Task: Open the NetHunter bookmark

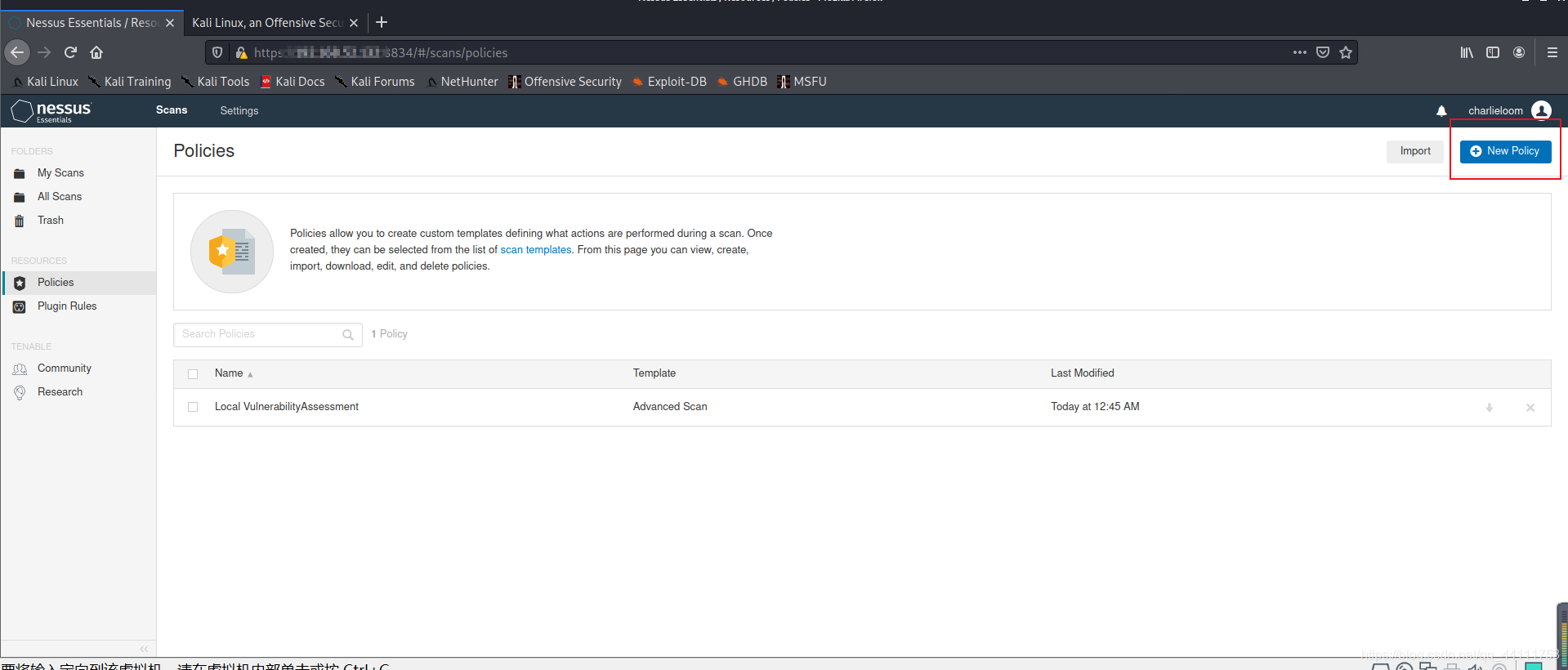Action: (x=462, y=82)
